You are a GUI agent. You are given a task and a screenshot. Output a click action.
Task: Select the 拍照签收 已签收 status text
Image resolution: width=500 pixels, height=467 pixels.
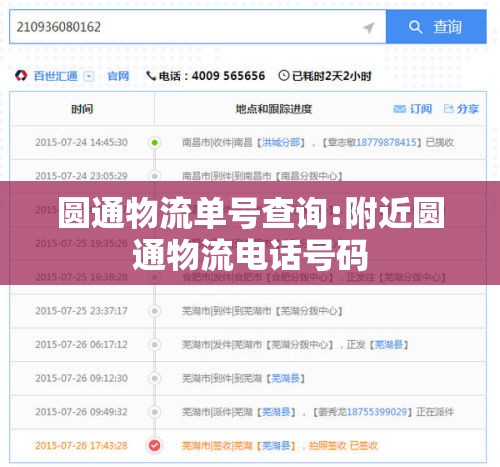pyautogui.click(x=343, y=445)
